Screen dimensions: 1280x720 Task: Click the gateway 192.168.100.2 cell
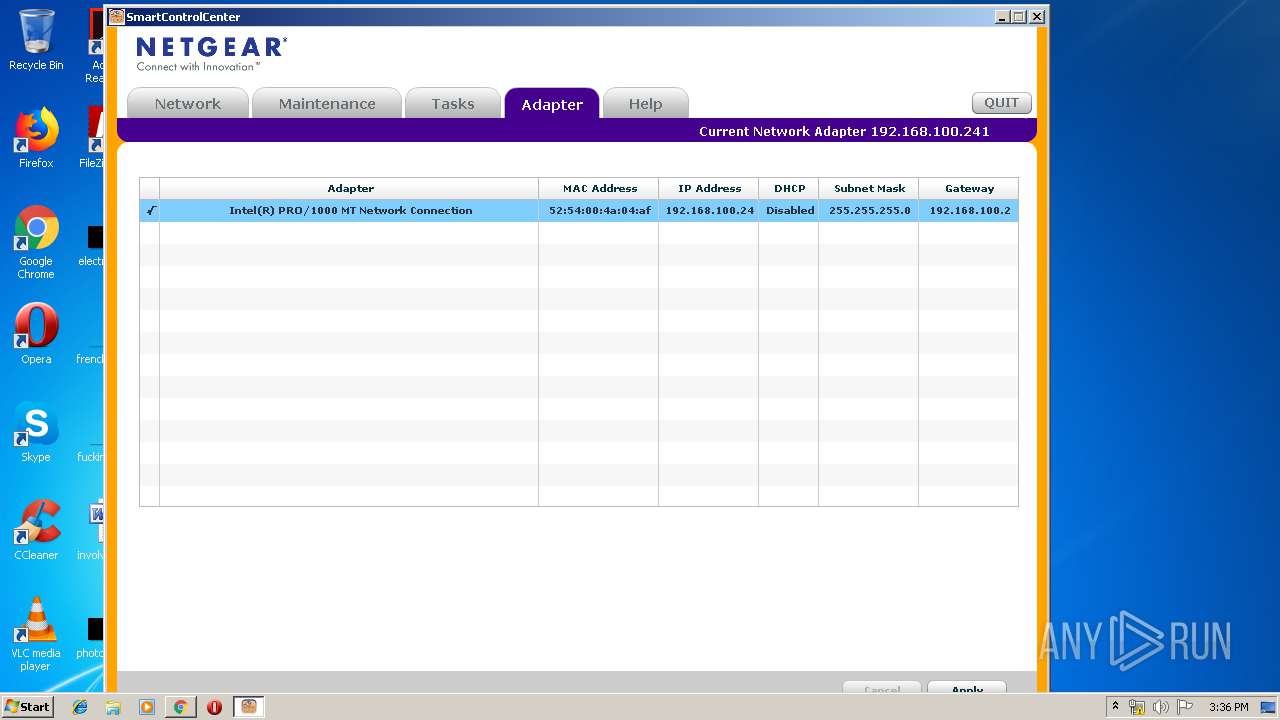point(969,211)
